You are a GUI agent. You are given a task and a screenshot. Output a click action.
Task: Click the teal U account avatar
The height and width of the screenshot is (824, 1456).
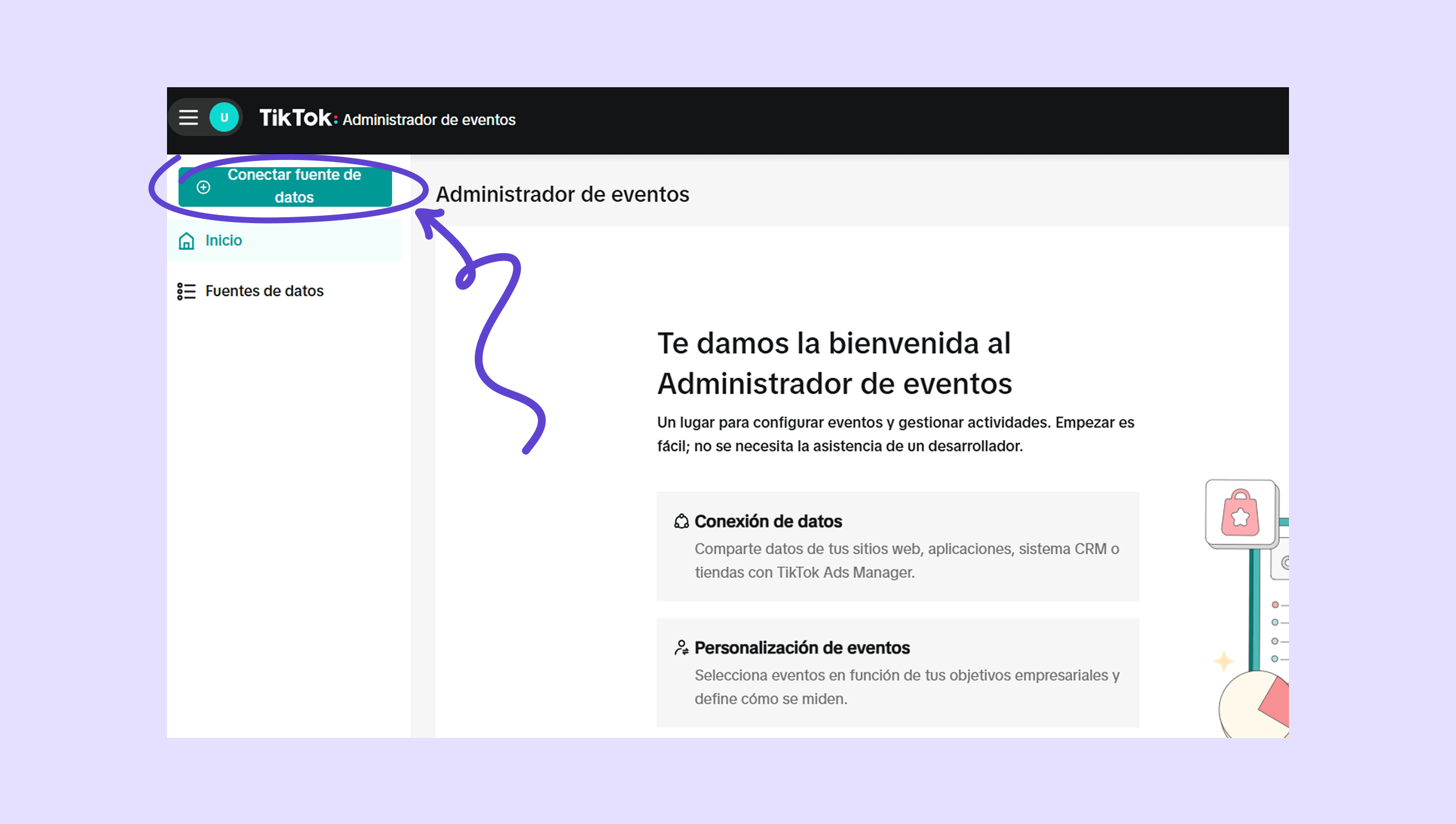coord(224,118)
